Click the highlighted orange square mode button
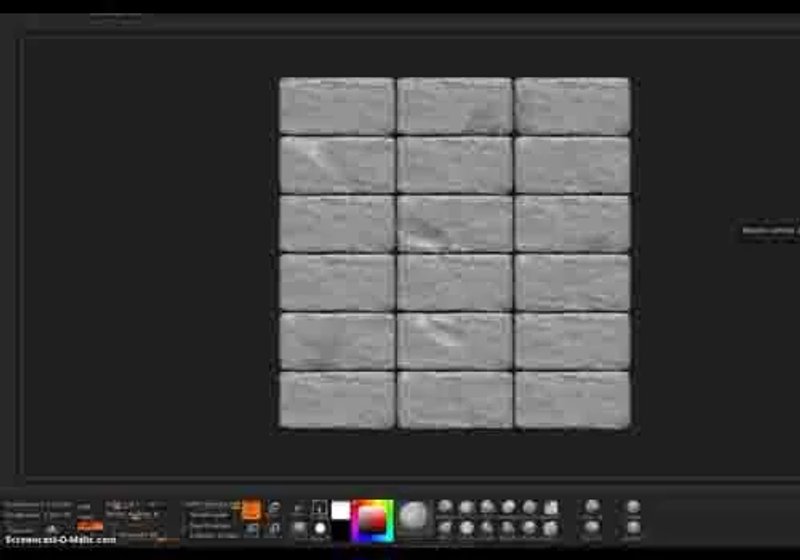The width and height of the screenshot is (800, 560). pyautogui.click(x=251, y=510)
